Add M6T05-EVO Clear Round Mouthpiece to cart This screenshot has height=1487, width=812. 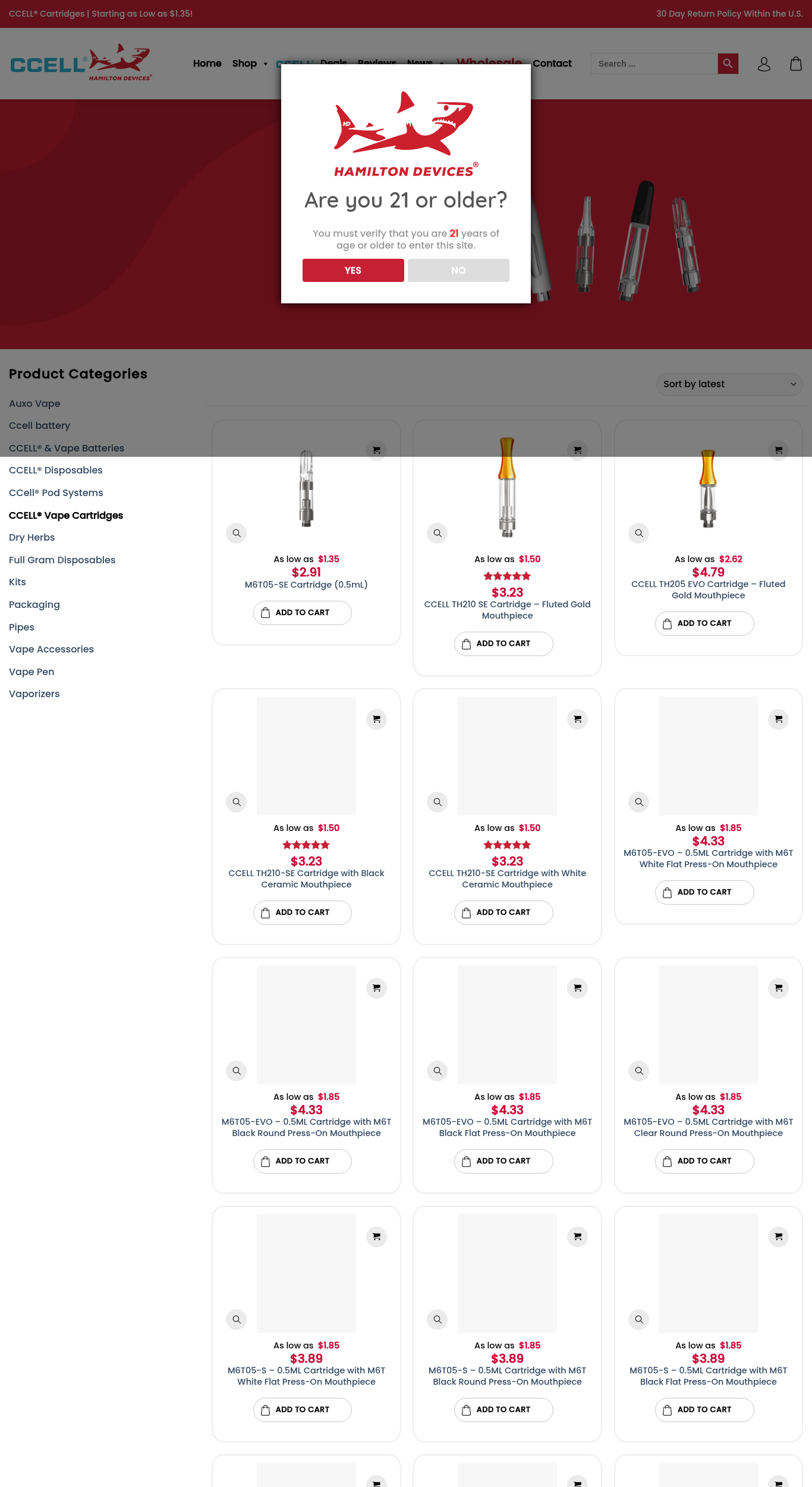tap(704, 1161)
